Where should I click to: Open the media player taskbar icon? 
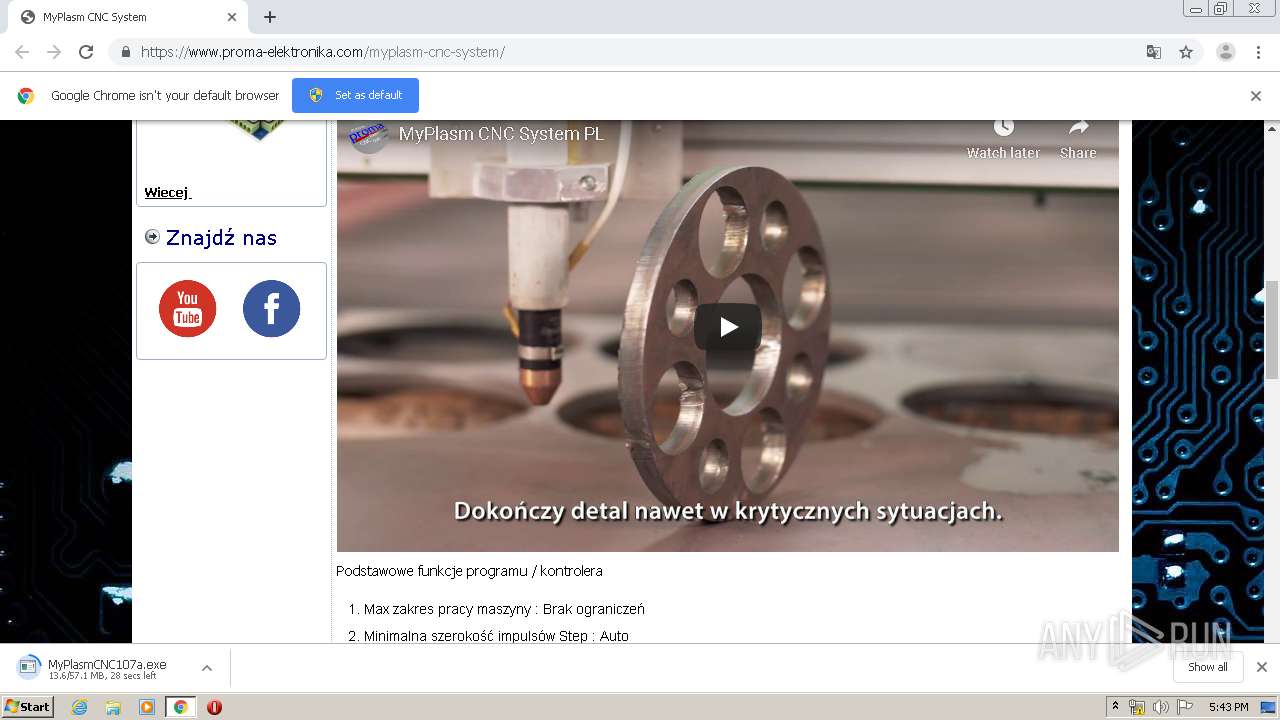point(147,707)
